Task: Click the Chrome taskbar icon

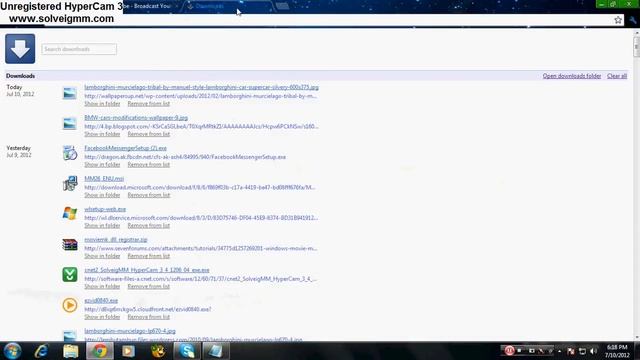Action: click(100, 351)
